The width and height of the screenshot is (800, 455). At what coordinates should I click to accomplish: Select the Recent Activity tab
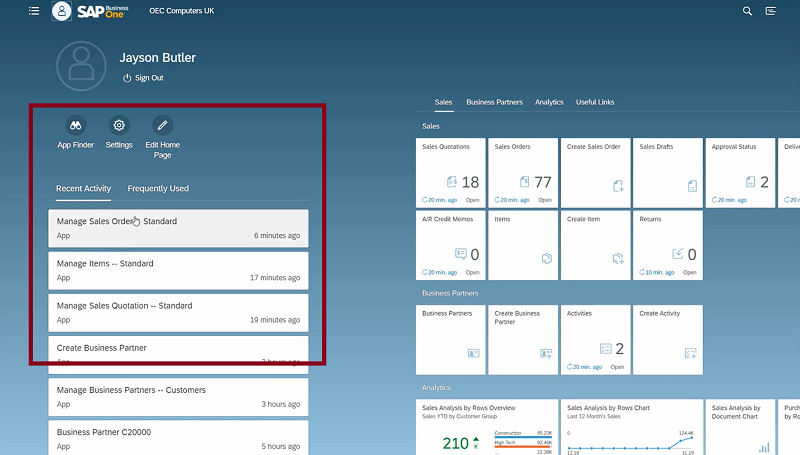click(83, 188)
